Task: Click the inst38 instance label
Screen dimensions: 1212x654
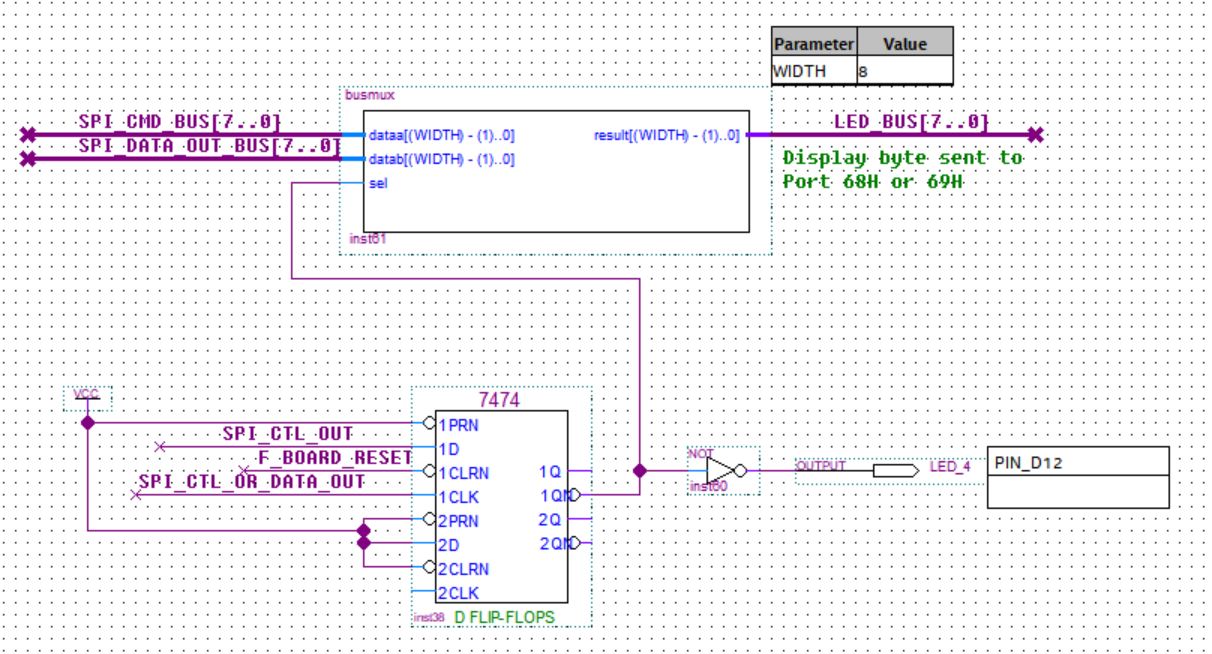Action: (x=429, y=618)
